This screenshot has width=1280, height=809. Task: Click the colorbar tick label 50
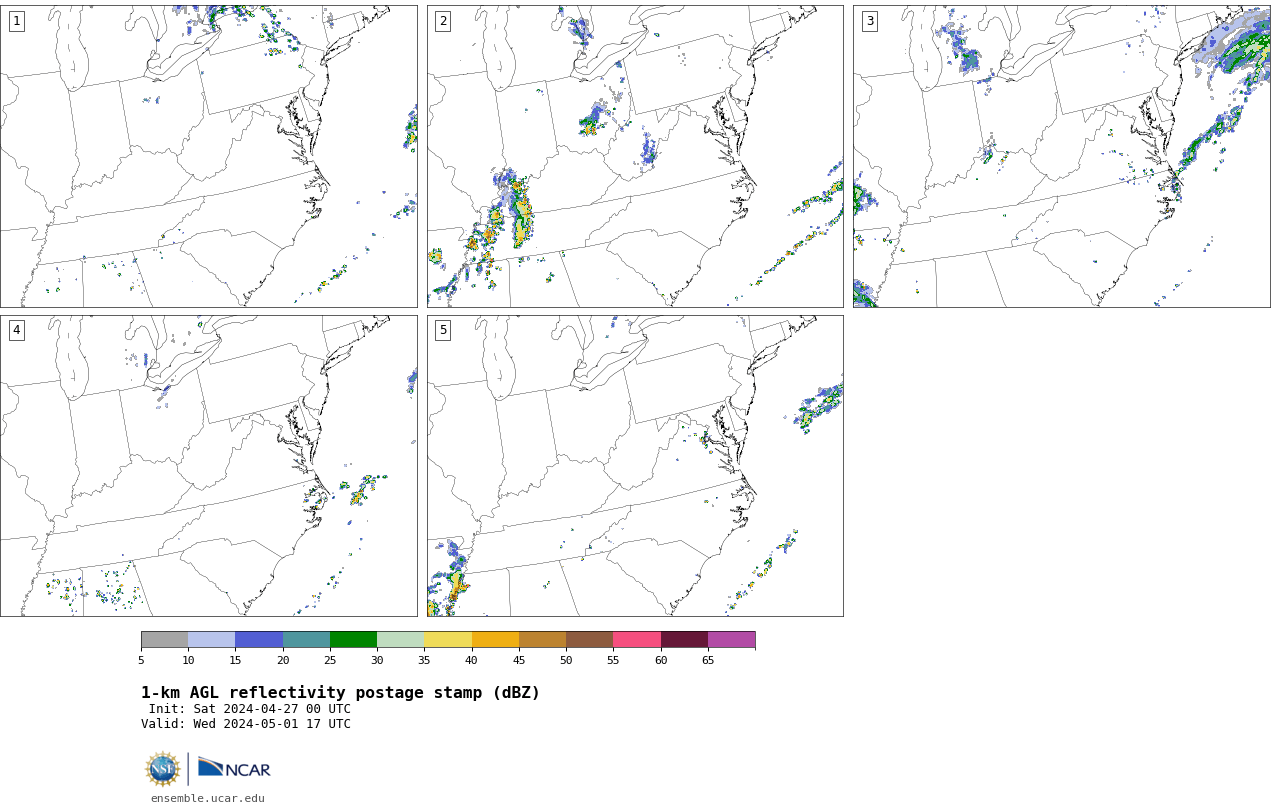click(x=566, y=660)
